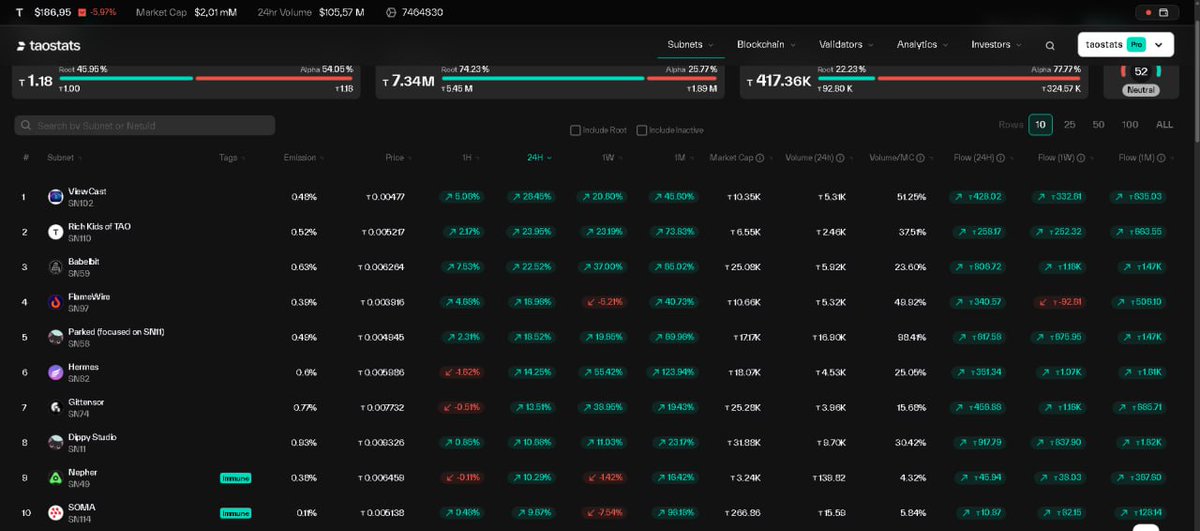Select the Hermes purple logo icon
The image size is (1200, 531).
pos(56,372)
